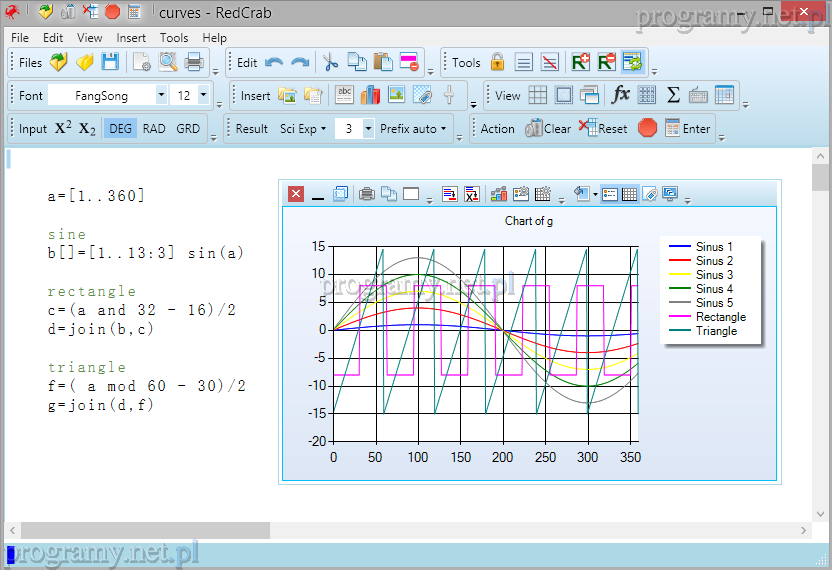The height and width of the screenshot is (570, 832).
Task: Open the Tools menu
Action: tap(174, 38)
